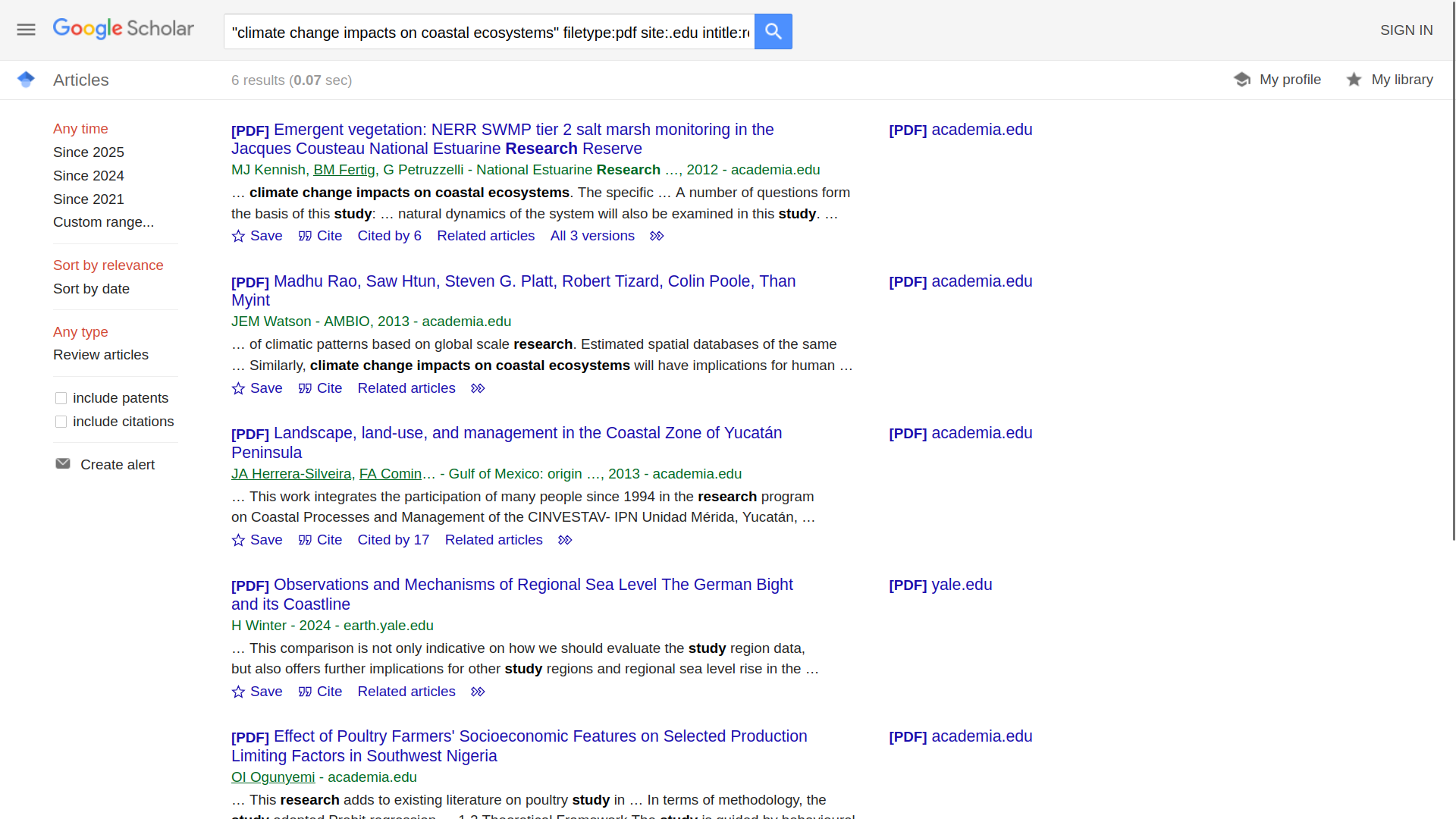Screen dimensions: 1456x819
Task: Open the hamburger menu icon
Action: point(26,30)
